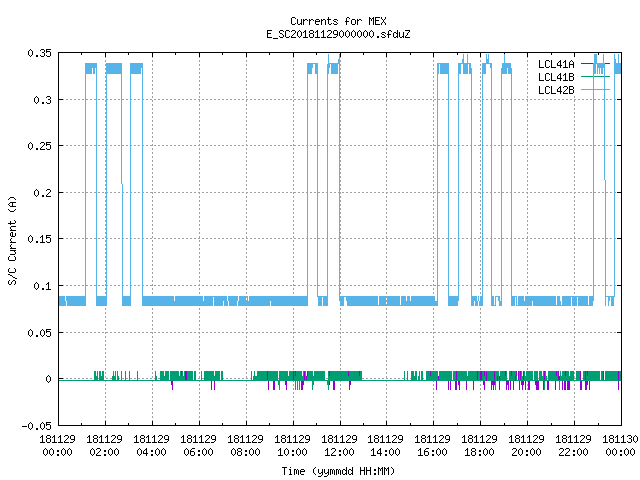Click the 181129 04:00 time axis label
Image resolution: width=640 pixels, height=480 pixels.
[151, 446]
